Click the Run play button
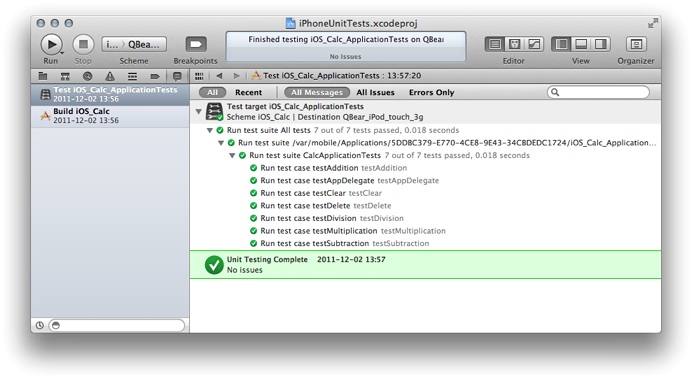This screenshot has width=692, height=379. 52,44
